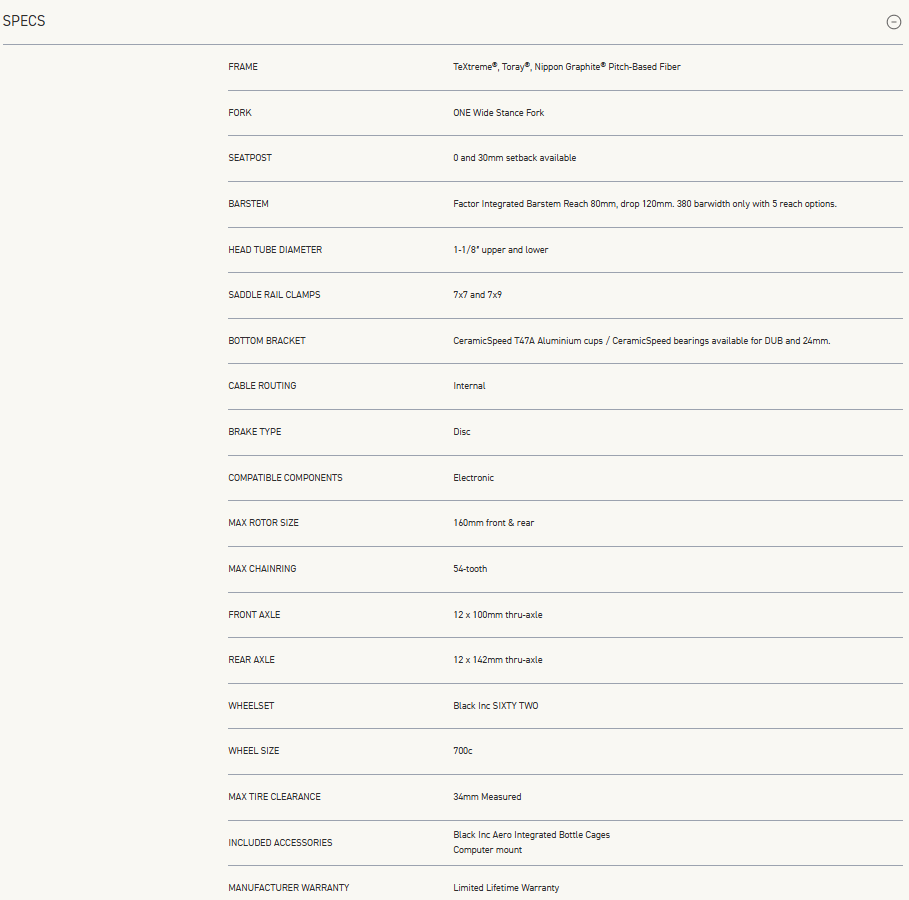Select the FRAME label
The width and height of the screenshot is (909, 900).
(x=243, y=67)
